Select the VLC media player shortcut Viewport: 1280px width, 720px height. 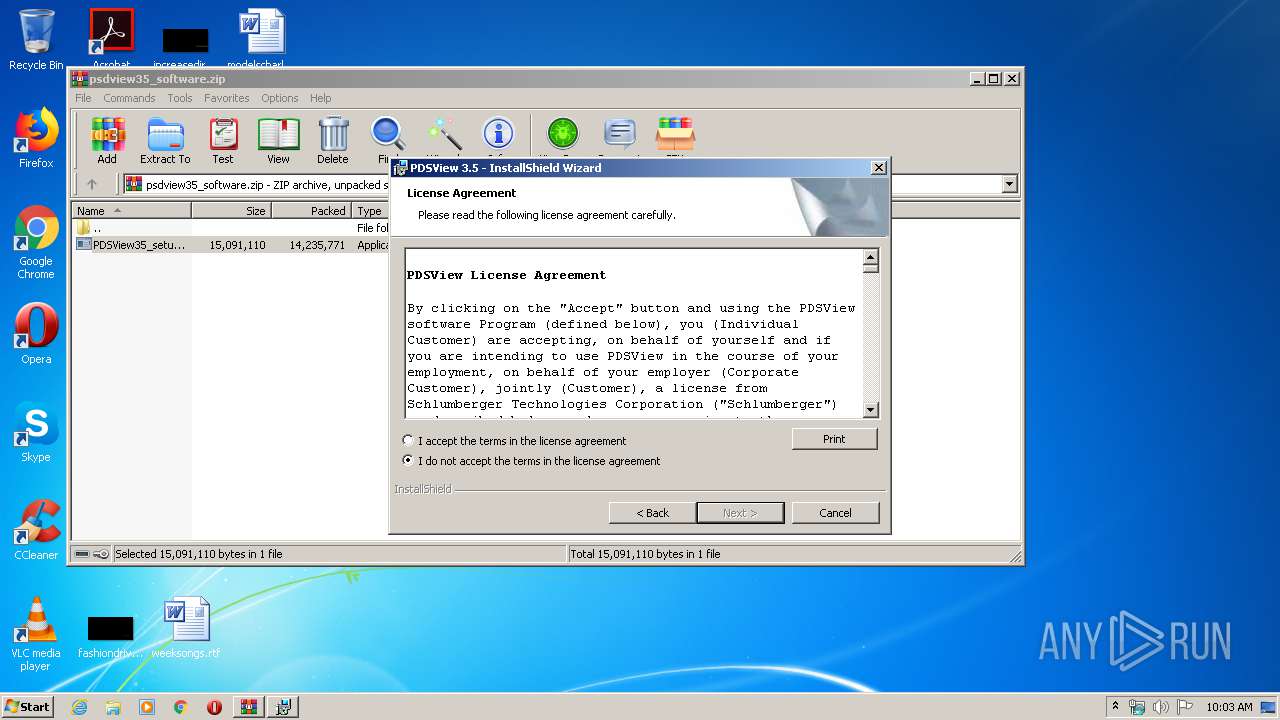click(36, 634)
